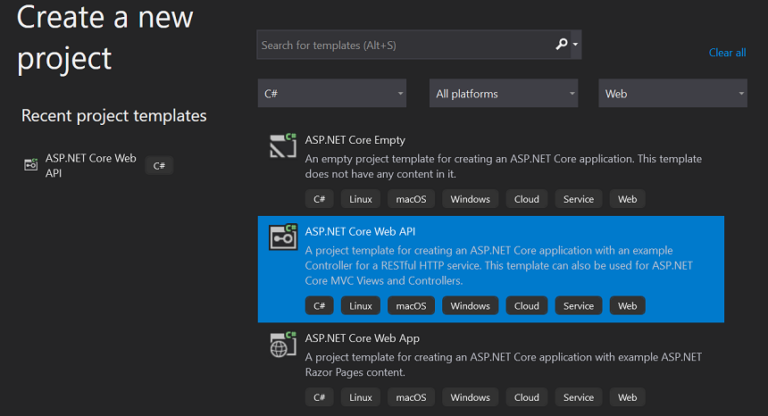Click the Clear all link
This screenshot has height=416, width=768.
(x=727, y=53)
